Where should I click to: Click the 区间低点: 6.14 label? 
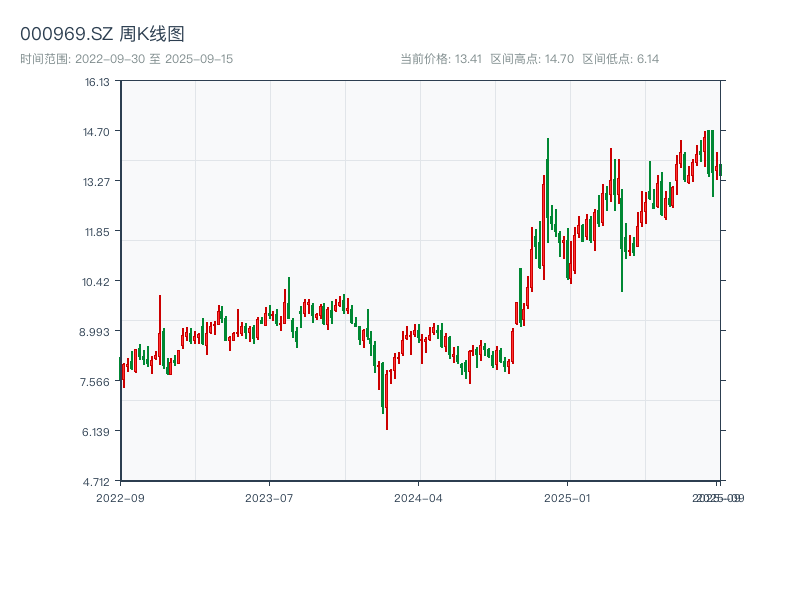[x=620, y=59]
